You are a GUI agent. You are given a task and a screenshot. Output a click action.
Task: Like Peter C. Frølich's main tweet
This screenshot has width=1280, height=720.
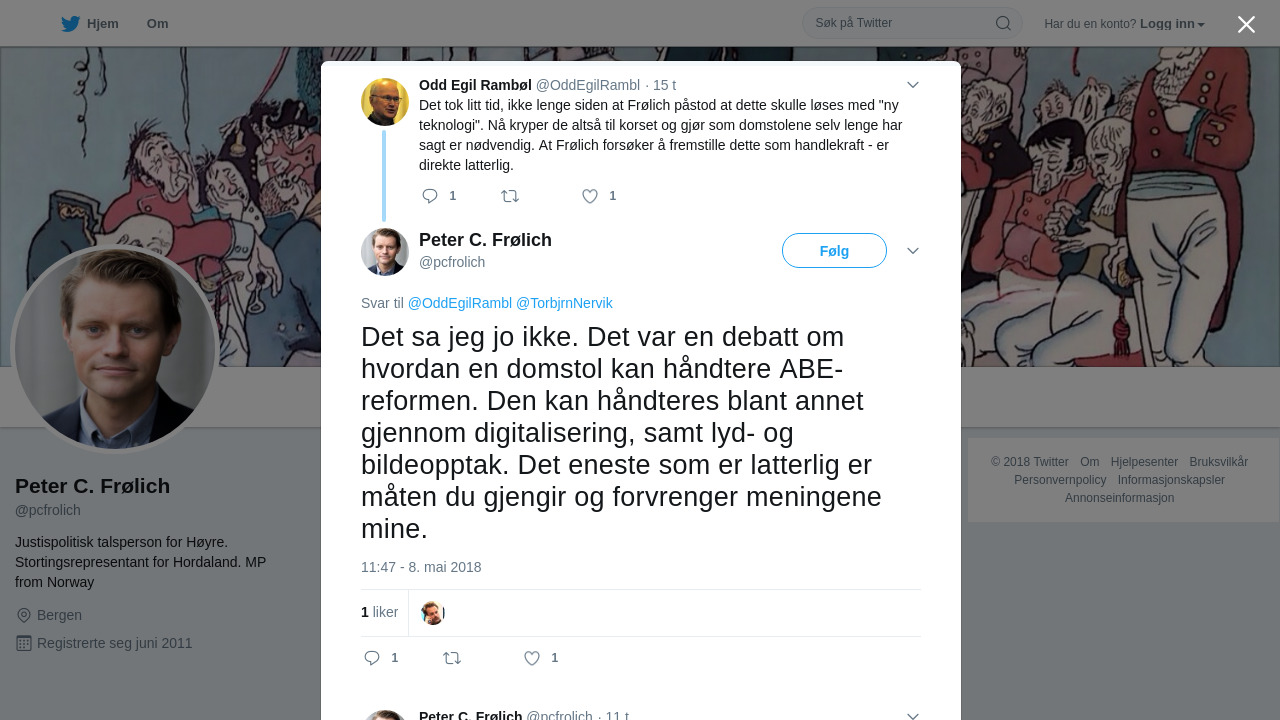click(532, 658)
